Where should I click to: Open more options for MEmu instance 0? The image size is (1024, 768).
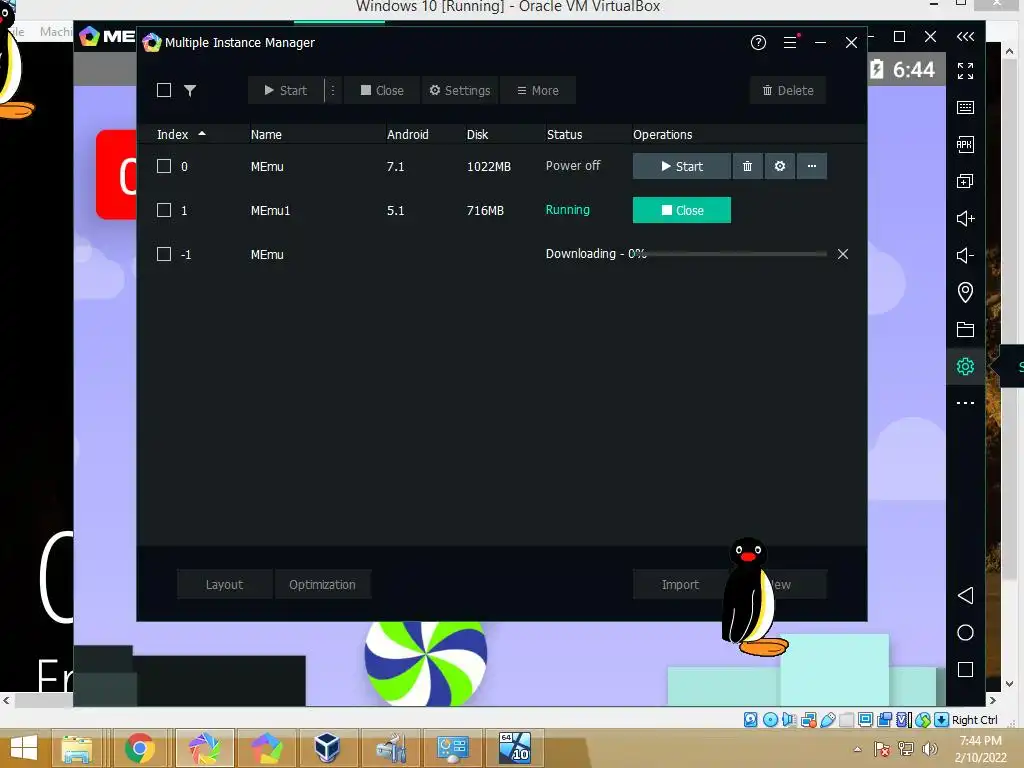point(812,166)
